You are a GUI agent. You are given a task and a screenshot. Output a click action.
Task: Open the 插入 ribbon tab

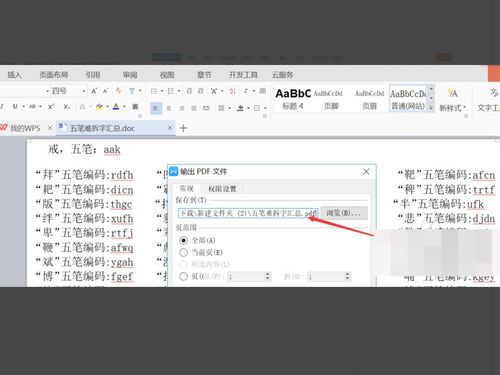(14, 75)
